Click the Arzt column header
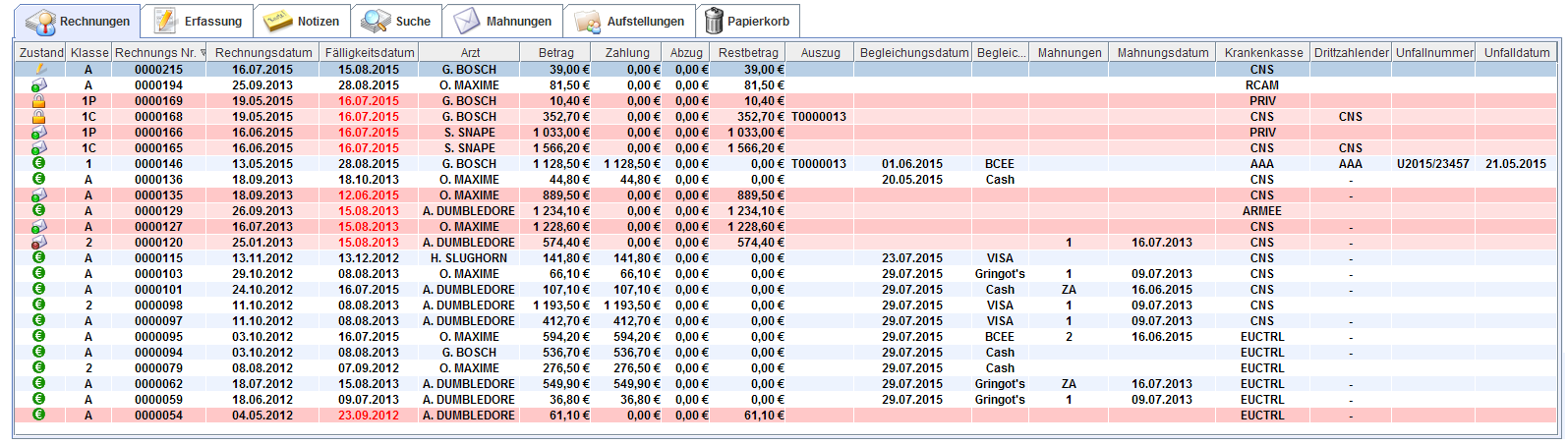The image size is (1568, 445). (x=469, y=53)
